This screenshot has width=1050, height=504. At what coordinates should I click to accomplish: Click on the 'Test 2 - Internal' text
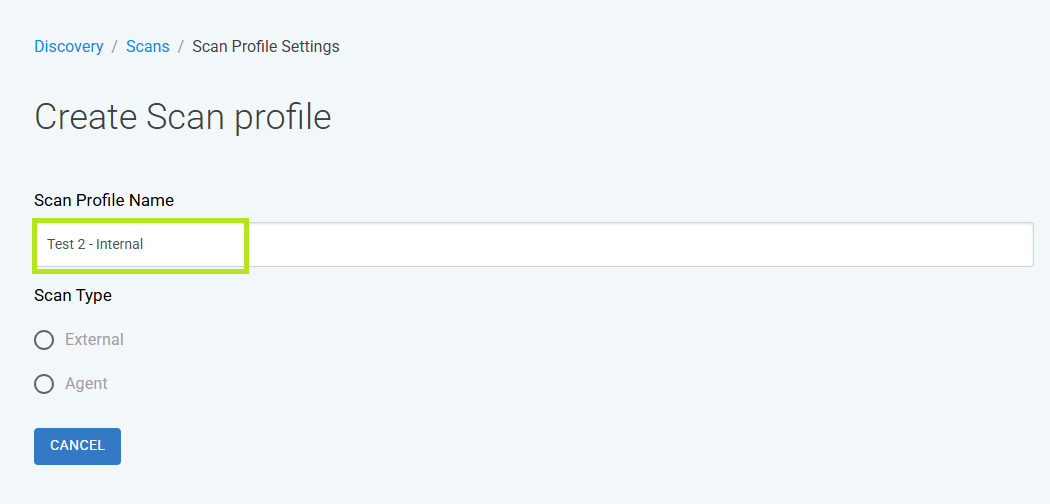coord(95,244)
